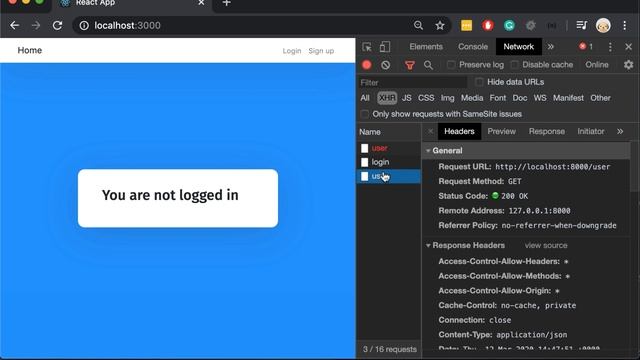Viewport: 640px width, 360px height.
Task: Open the media playlist control icon
Action: pyautogui.click(x=582, y=25)
